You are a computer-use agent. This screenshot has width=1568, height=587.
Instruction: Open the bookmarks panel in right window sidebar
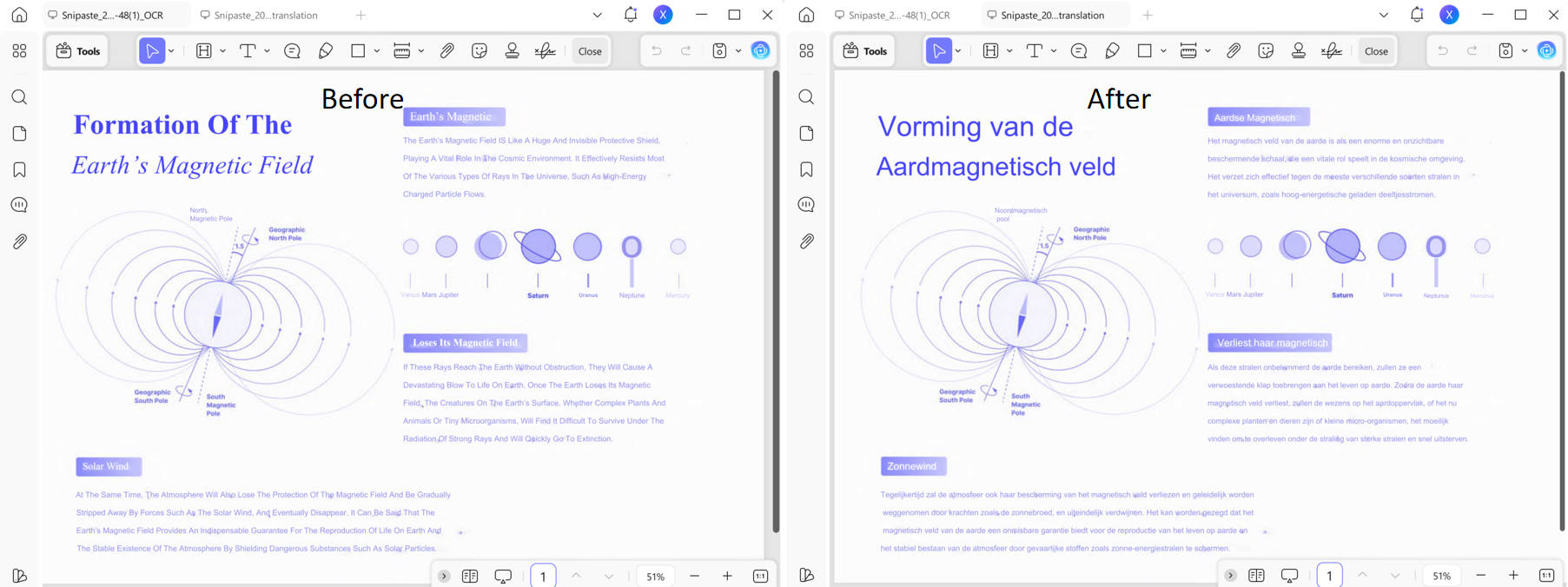click(x=806, y=169)
